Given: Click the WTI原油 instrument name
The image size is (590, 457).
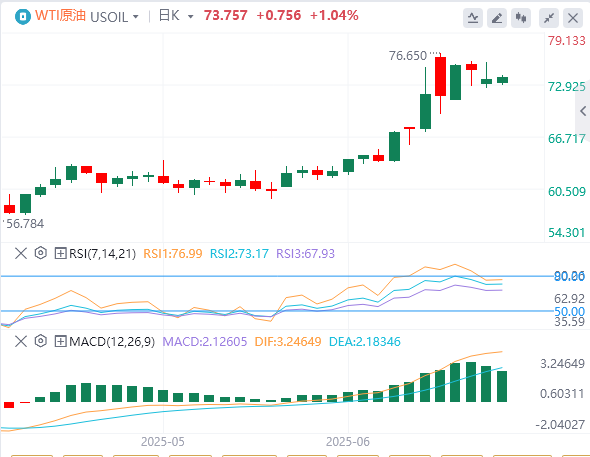Looking at the screenshot, I should [x=61, y=16].
